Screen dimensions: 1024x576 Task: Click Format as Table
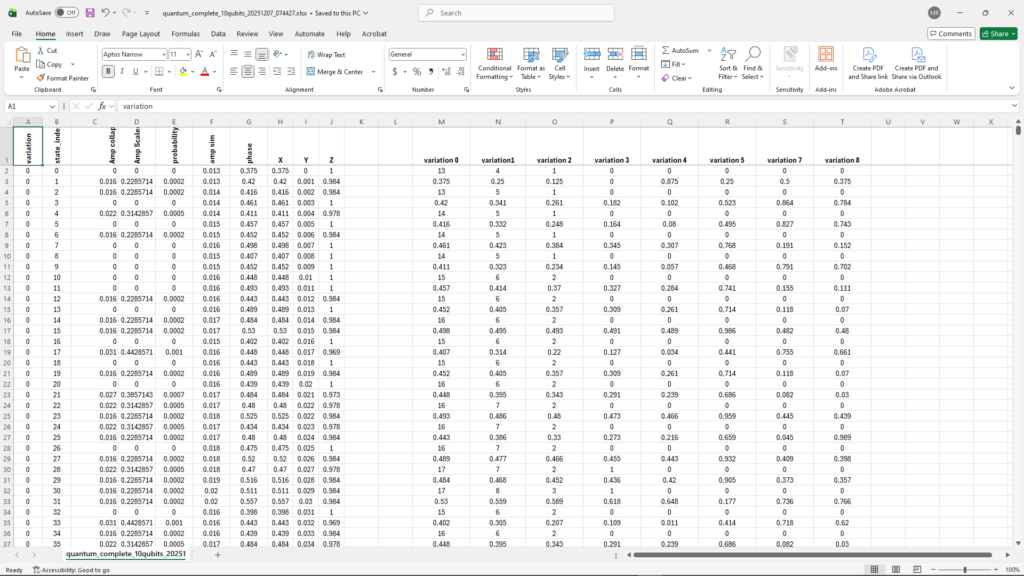coord(531,64)
